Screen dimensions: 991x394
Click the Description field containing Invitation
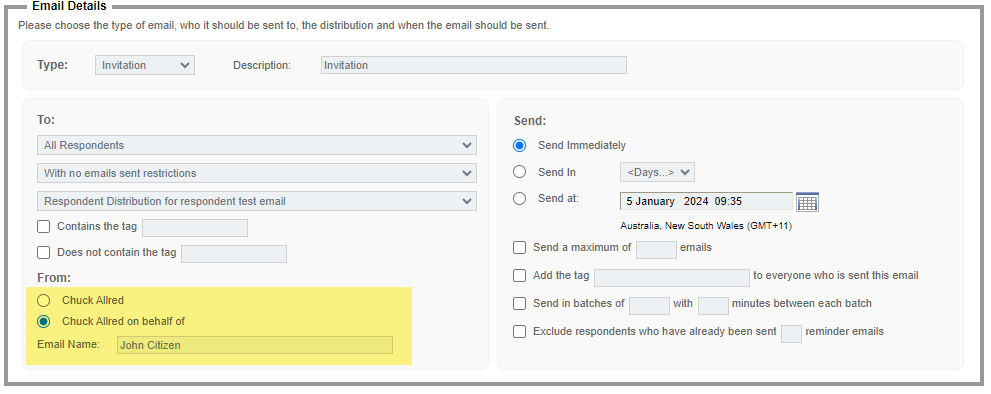pos(474,65)
